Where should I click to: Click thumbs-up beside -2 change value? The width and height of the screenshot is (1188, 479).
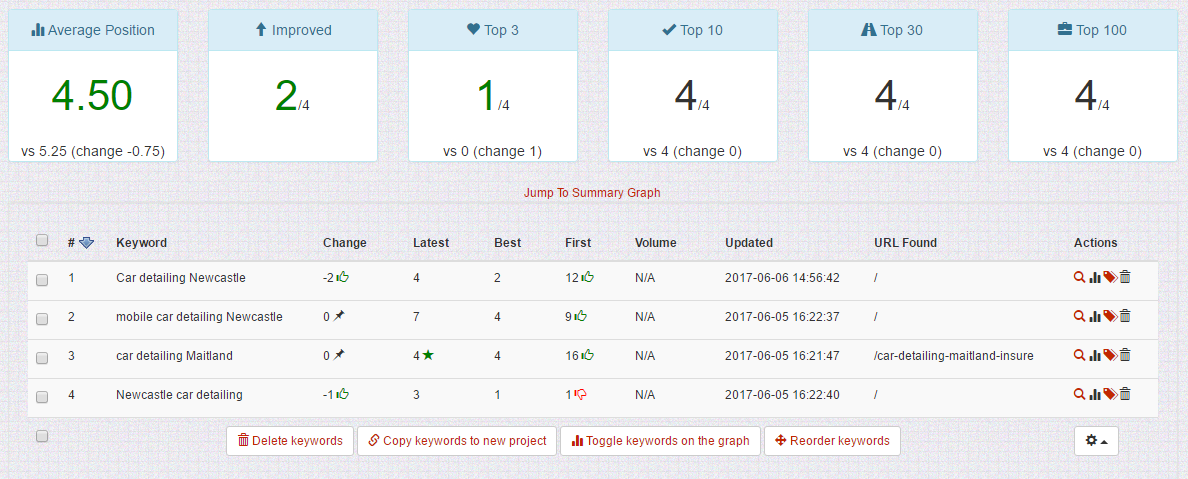(342, 277)
